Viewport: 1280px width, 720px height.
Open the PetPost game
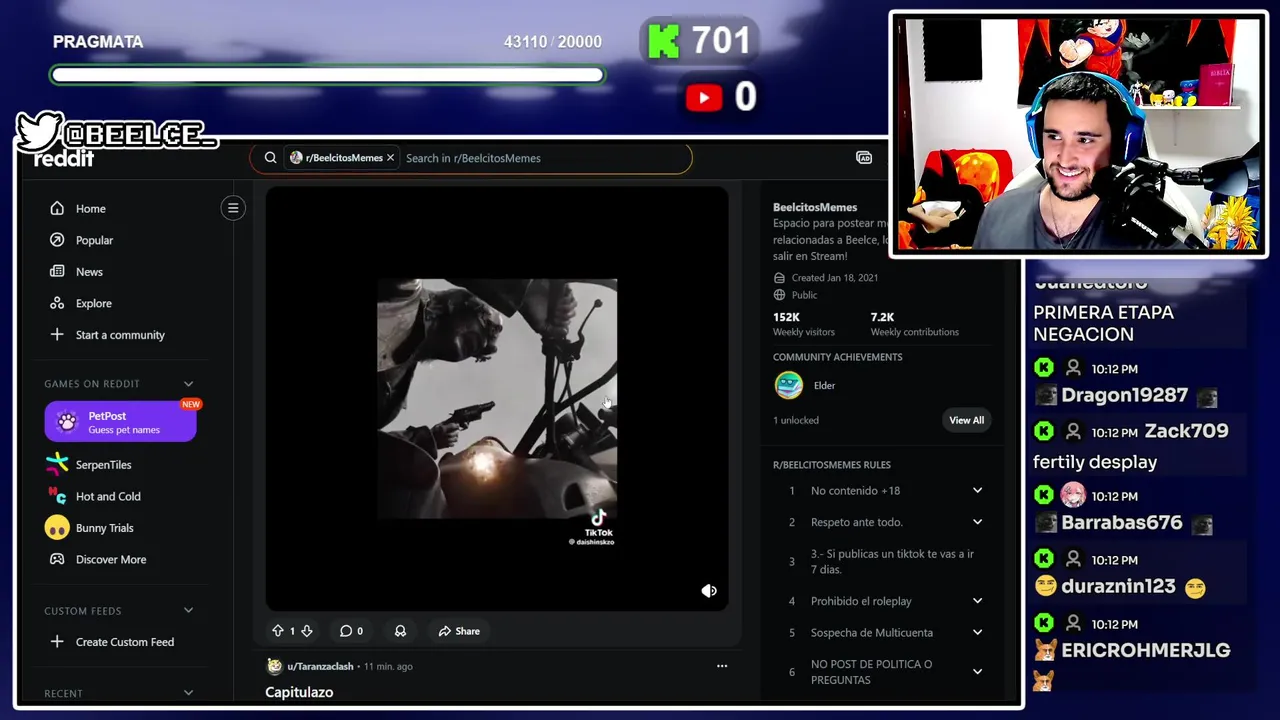click(120, 421)
